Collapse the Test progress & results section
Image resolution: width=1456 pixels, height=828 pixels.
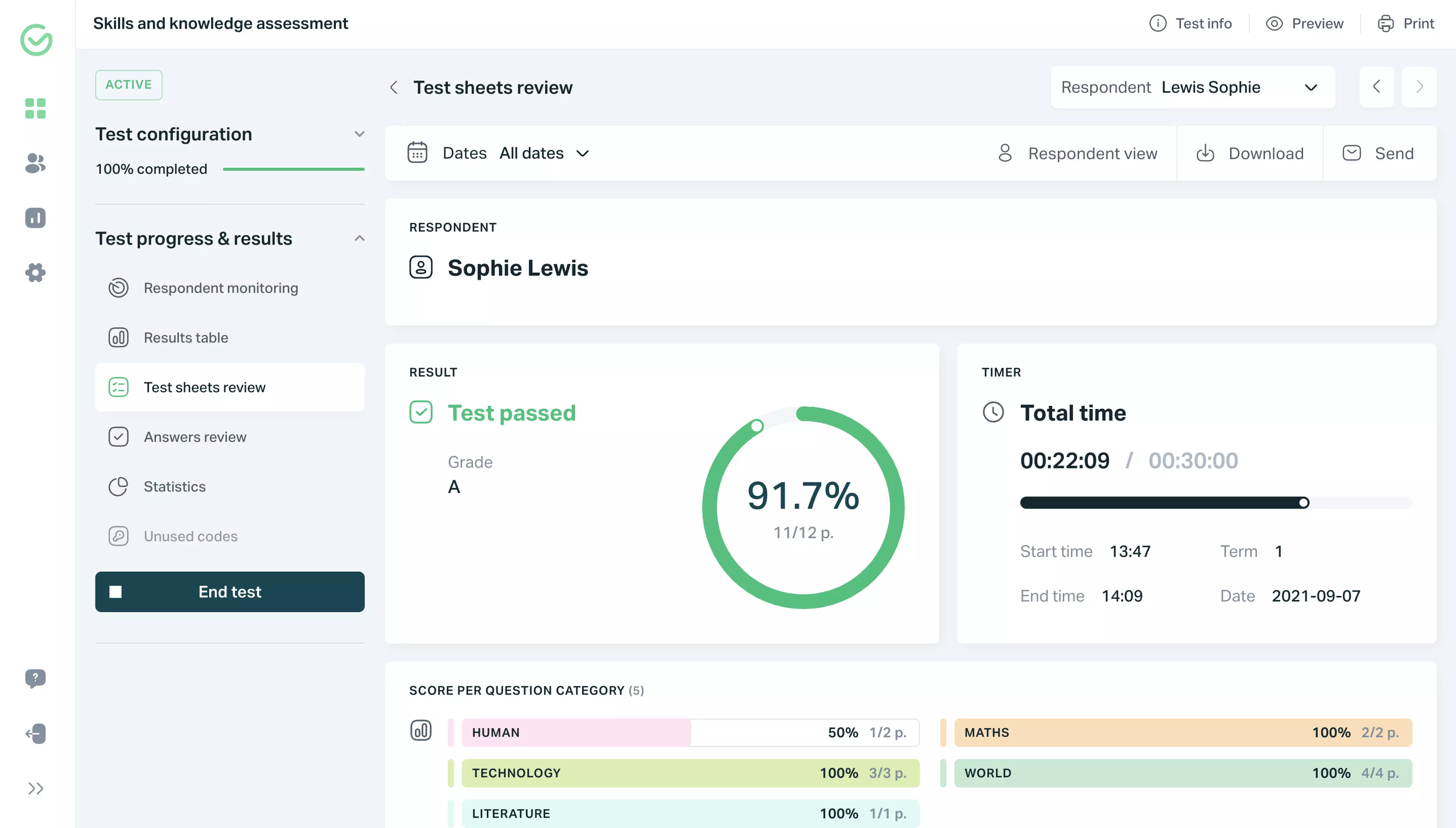359,238
